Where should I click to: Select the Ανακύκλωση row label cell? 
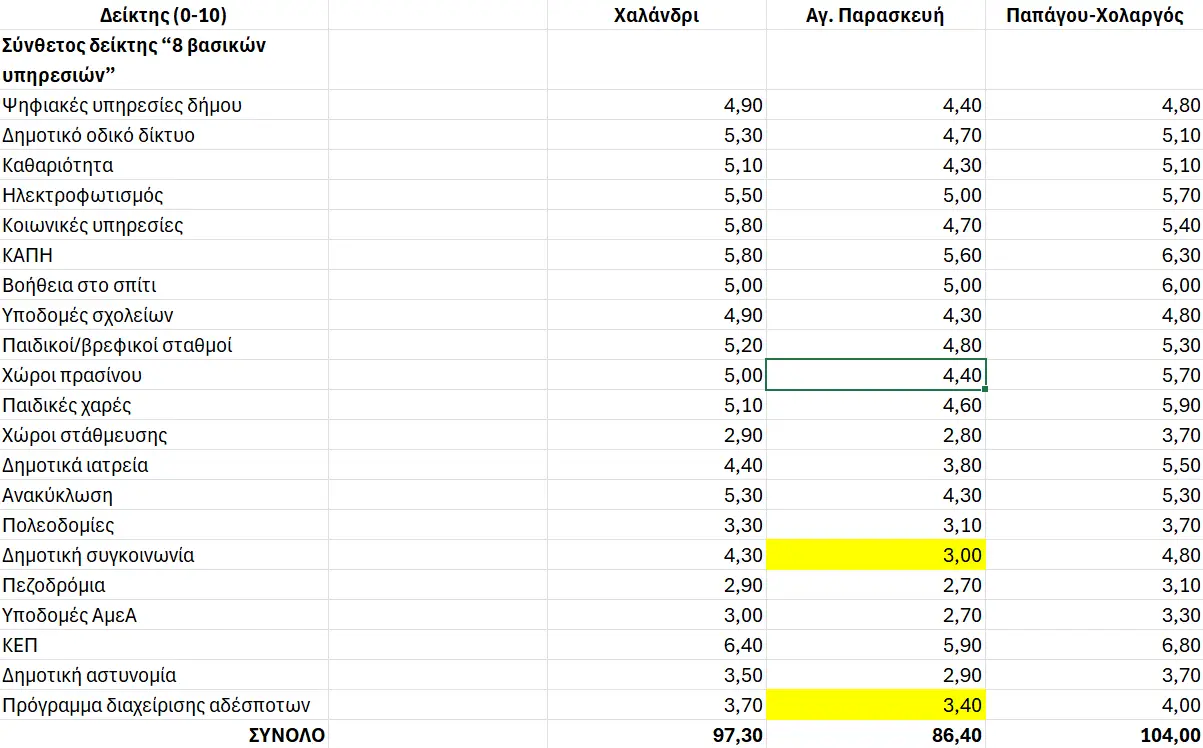164,495
